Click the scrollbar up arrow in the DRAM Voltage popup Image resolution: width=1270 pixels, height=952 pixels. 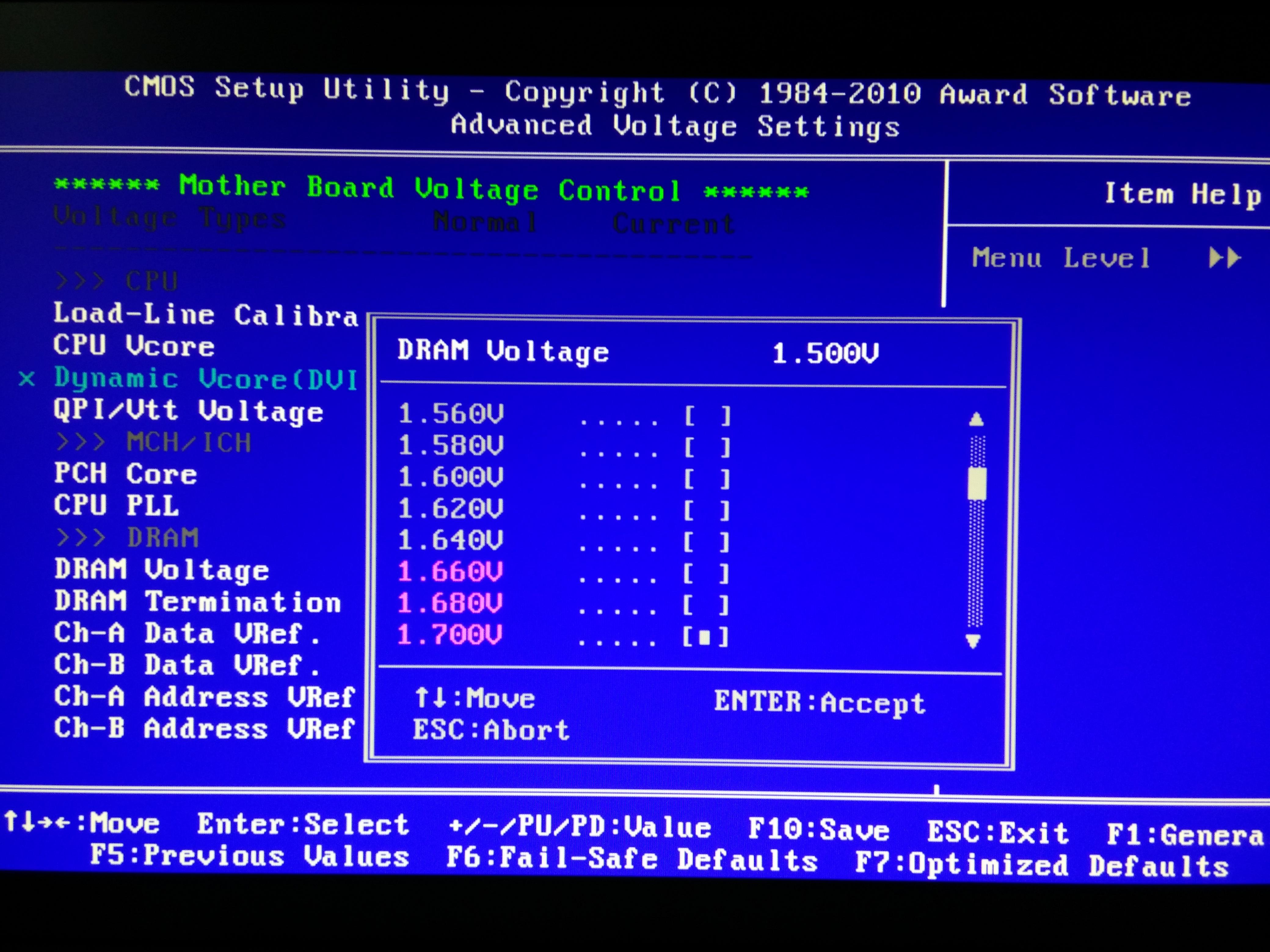click(976, 419)
